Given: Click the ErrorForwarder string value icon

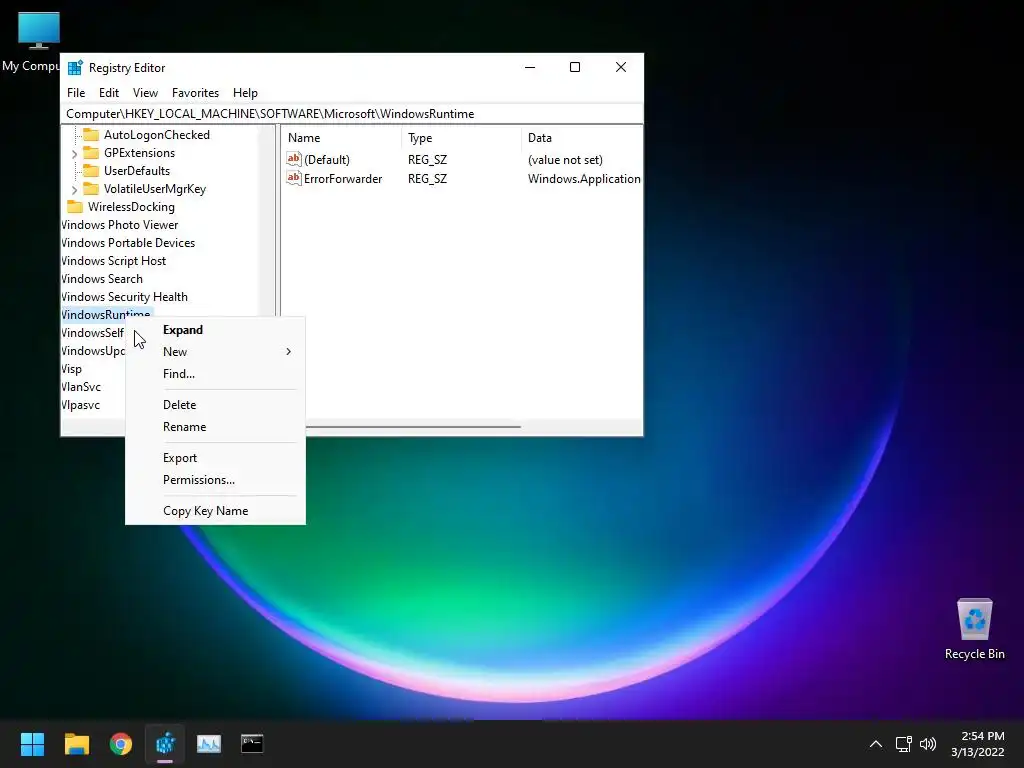Looking at the screenshot, I should click(294, 178).
